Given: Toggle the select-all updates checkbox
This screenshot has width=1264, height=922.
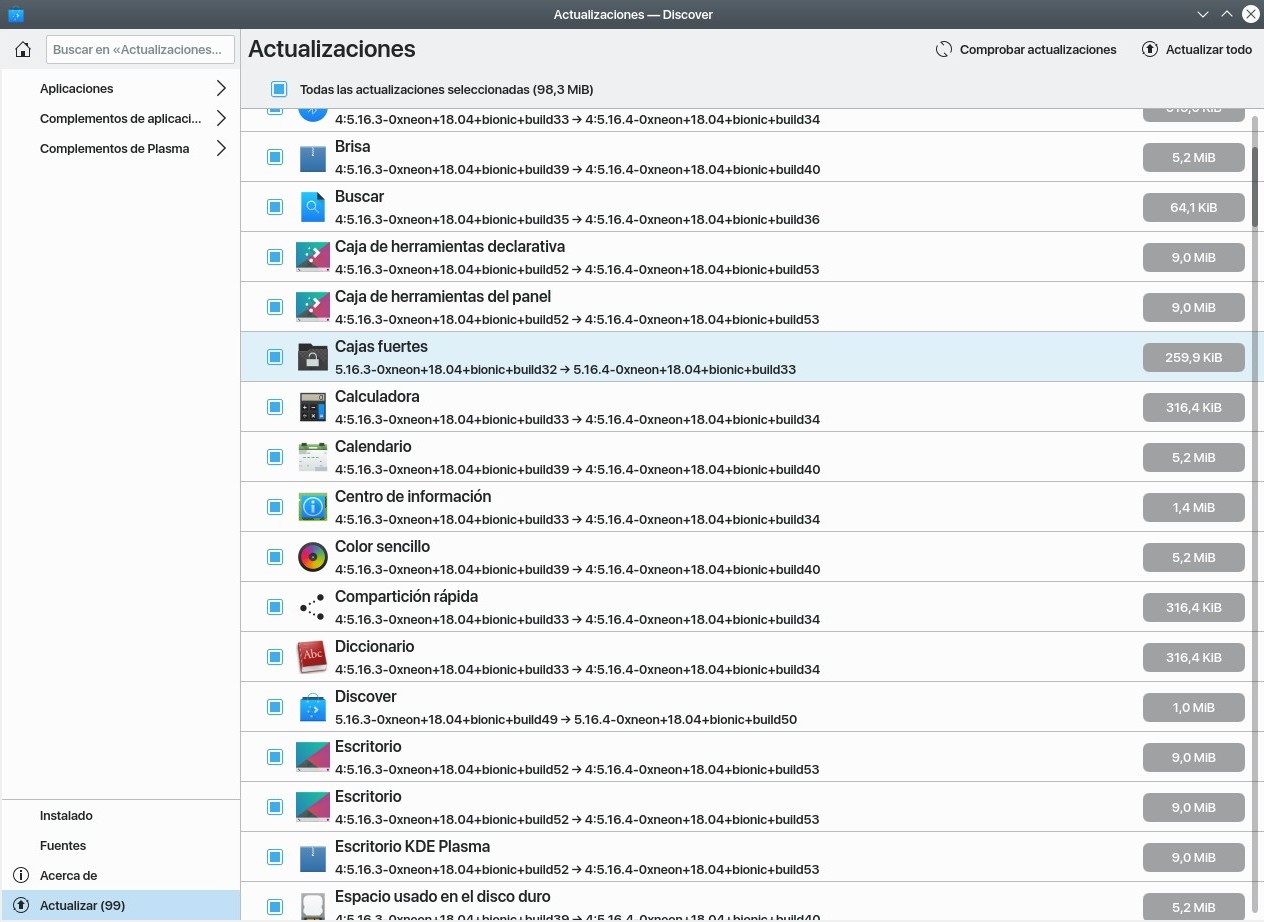Looking at the screenshot, I should pyautogui.click(x=279, y=89).
